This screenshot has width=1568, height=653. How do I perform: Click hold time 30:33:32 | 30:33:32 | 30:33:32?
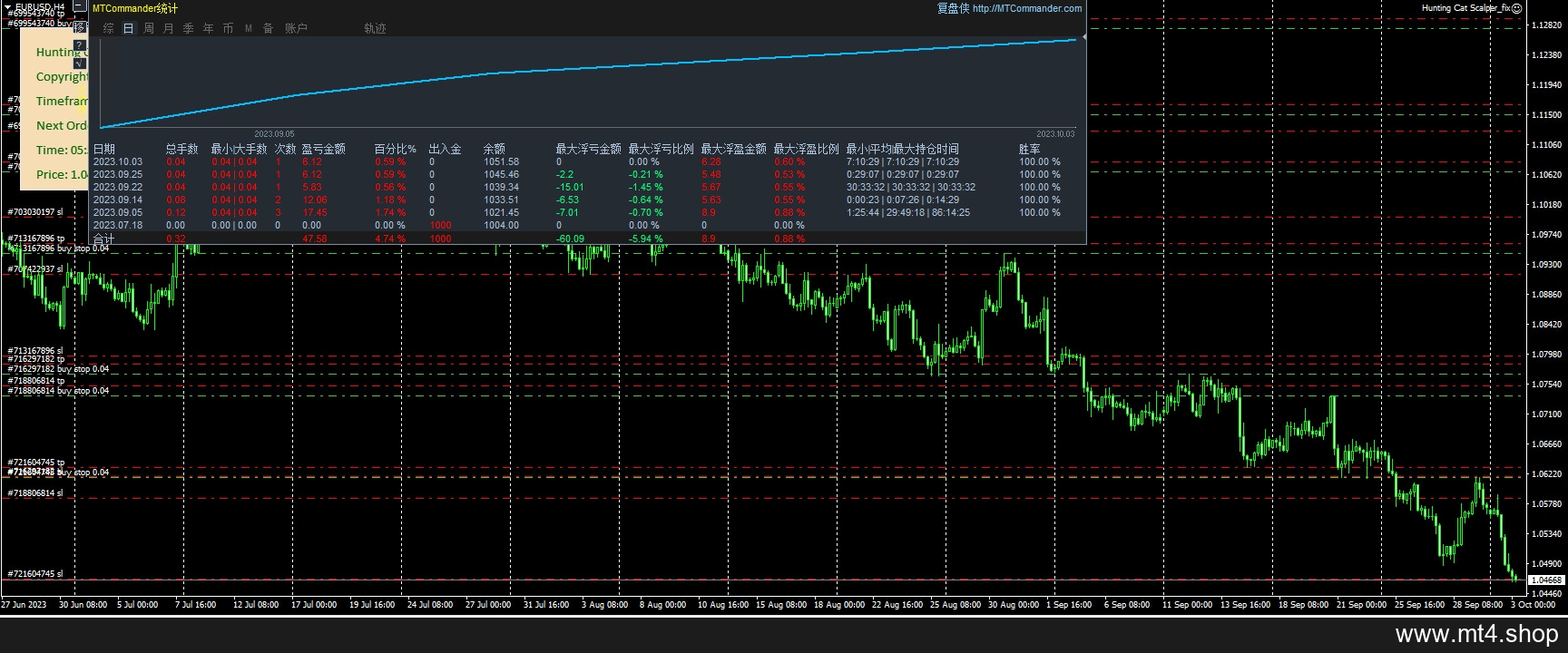click(x=911, y=187)
